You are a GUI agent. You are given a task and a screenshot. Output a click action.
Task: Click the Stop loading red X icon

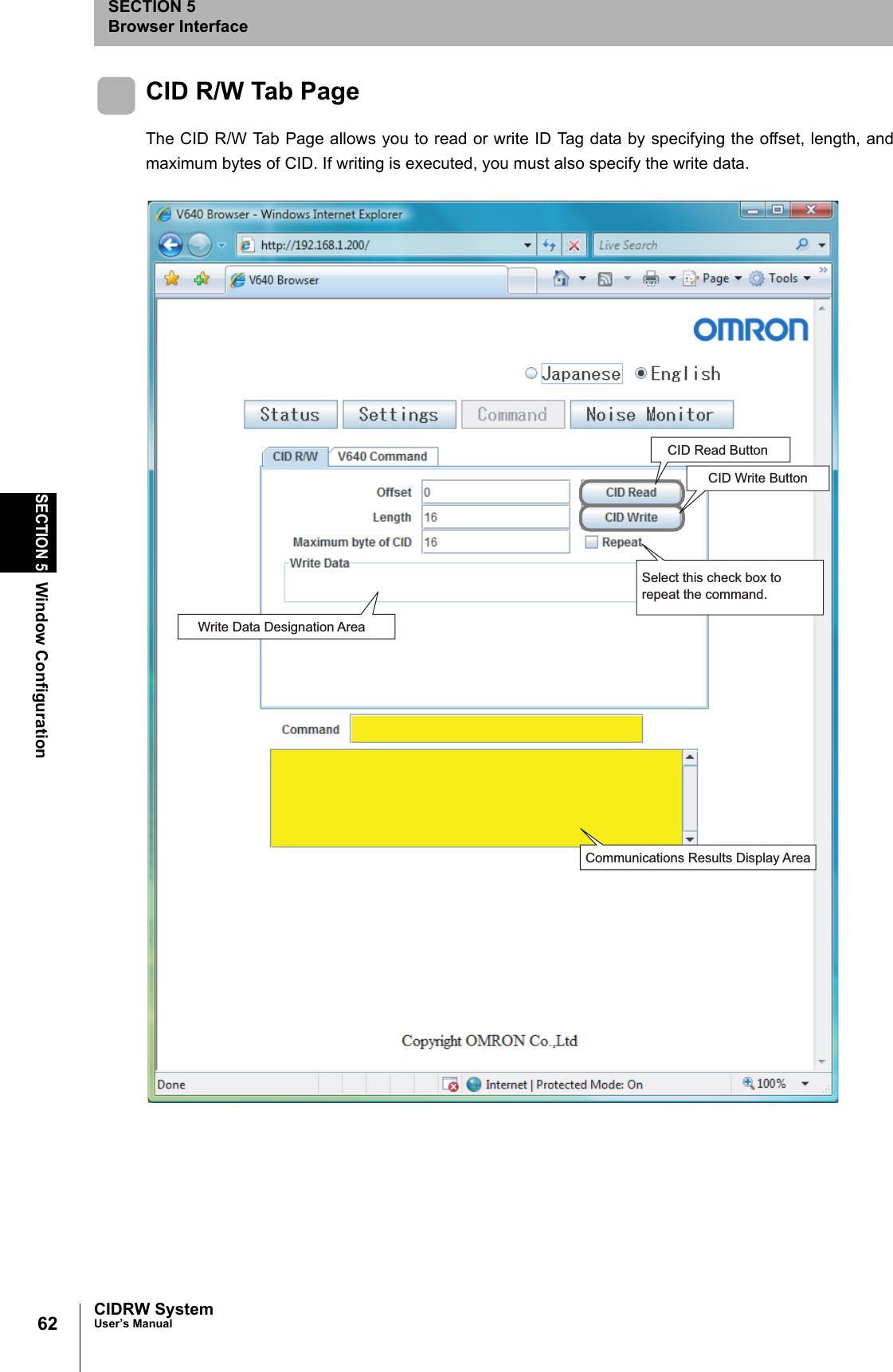[574, 245]
